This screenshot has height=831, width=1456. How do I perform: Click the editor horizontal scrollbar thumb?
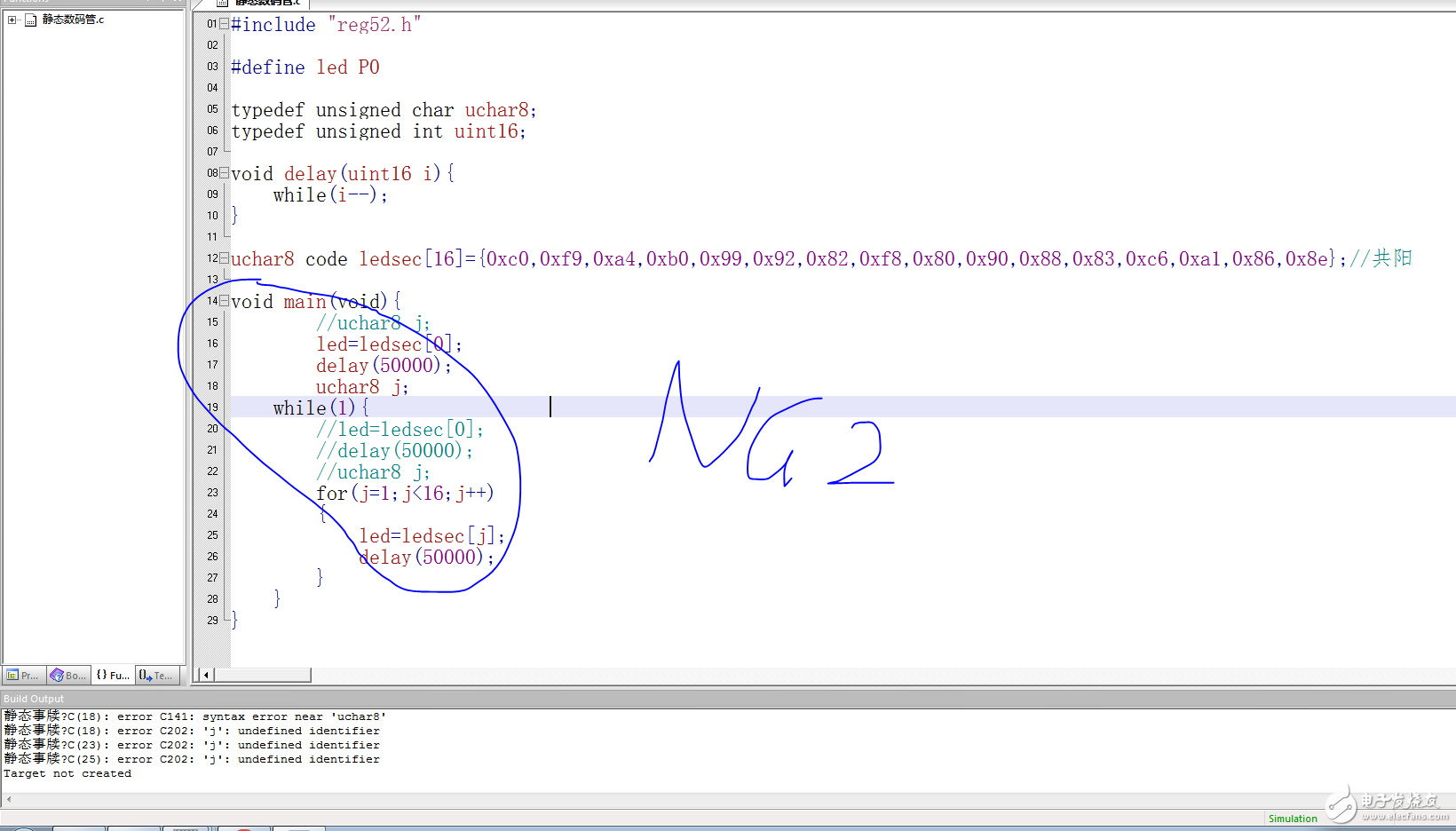(262, 675)
